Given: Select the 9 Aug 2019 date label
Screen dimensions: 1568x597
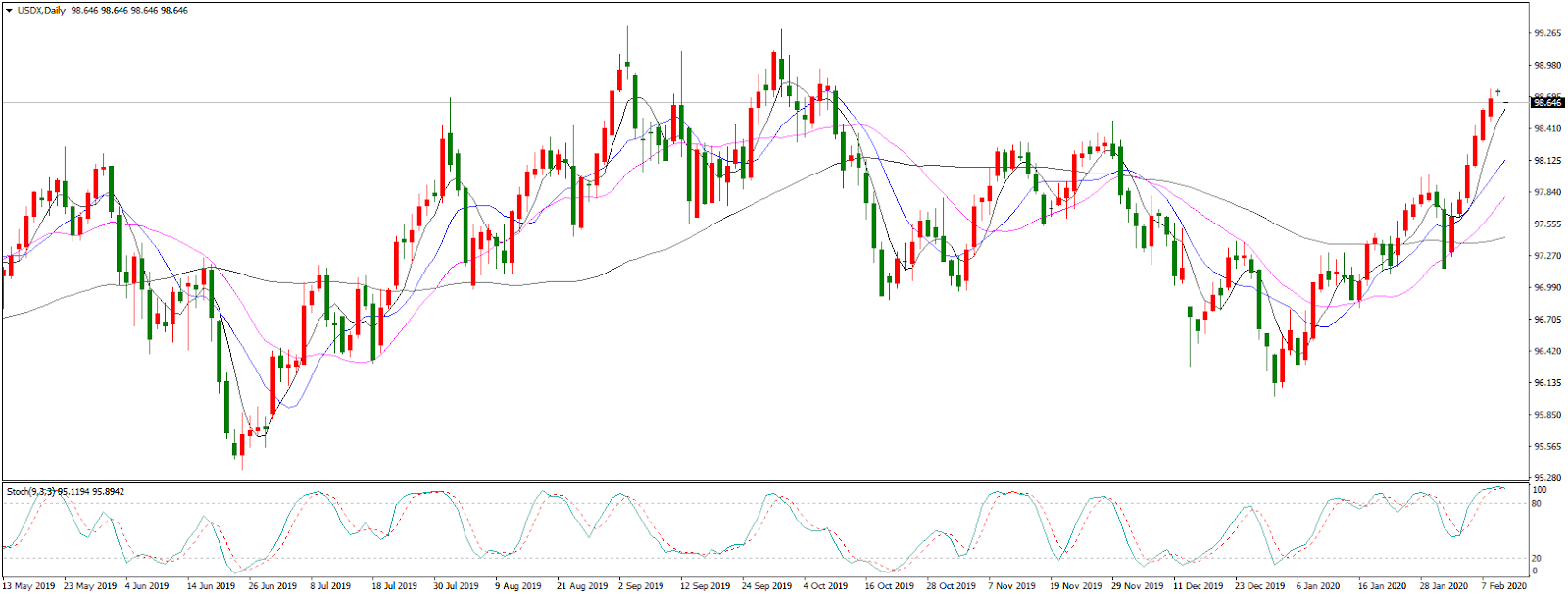Looking at the screenshot, I should pos(517,586).
